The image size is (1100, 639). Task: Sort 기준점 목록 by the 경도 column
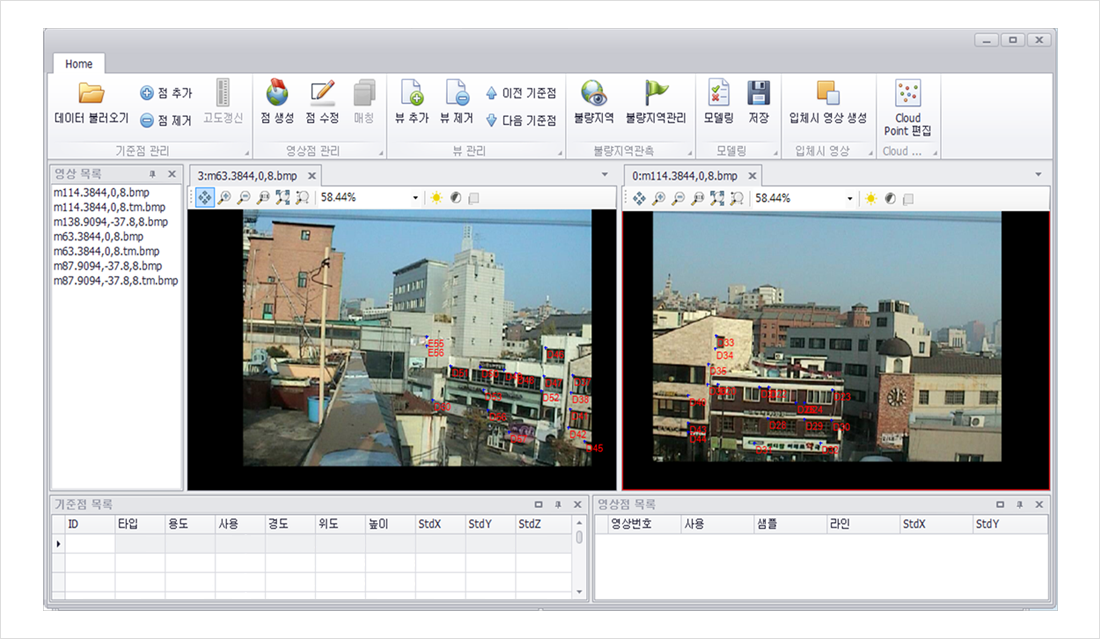tap(290, 524)
